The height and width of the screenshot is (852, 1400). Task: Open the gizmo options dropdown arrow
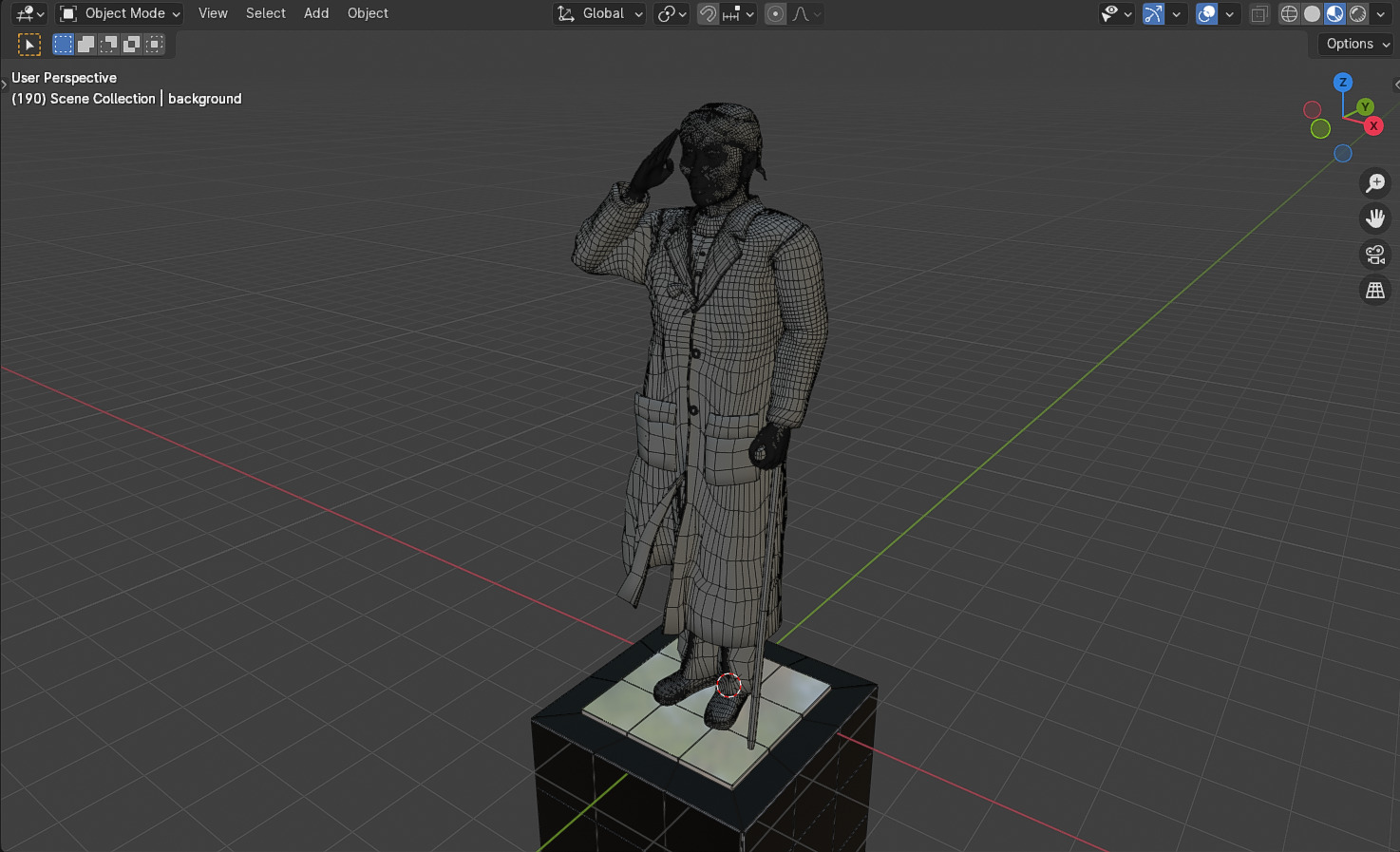pos(1177,13)
